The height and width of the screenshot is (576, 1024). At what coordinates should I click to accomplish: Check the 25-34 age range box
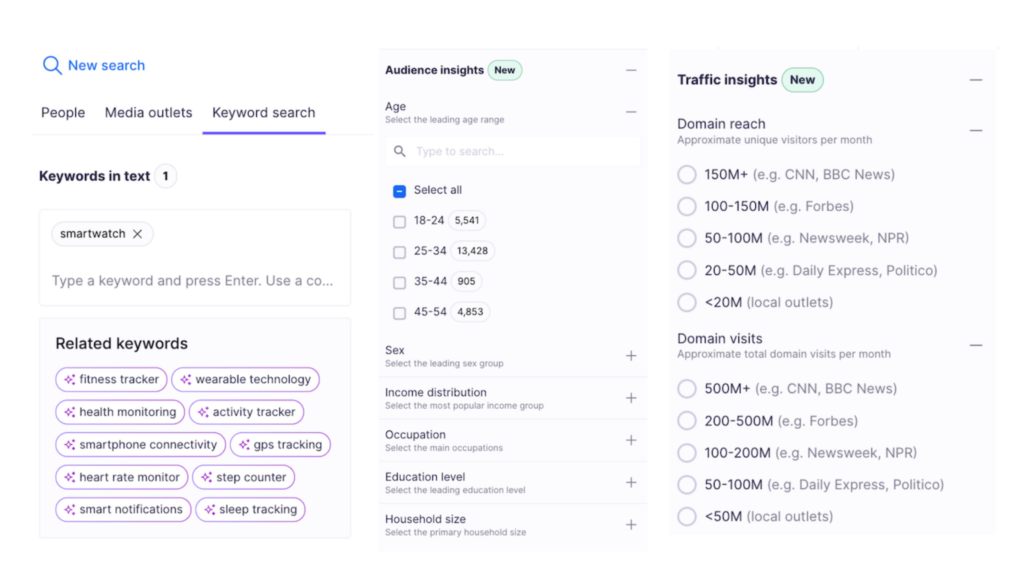pyautogui.click(x=400, y=252)
